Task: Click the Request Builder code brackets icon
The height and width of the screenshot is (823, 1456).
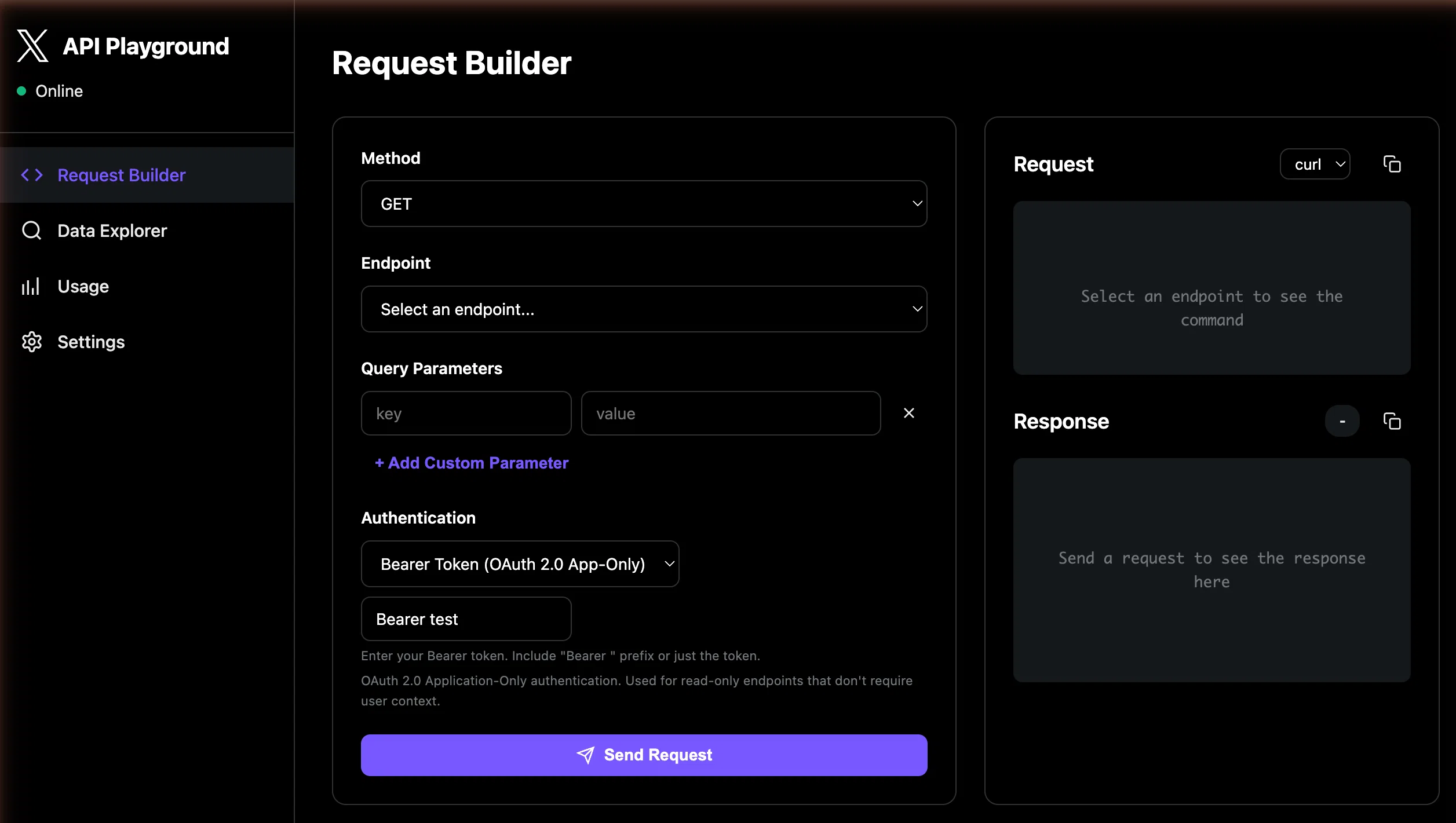Action: click(32, 175)
